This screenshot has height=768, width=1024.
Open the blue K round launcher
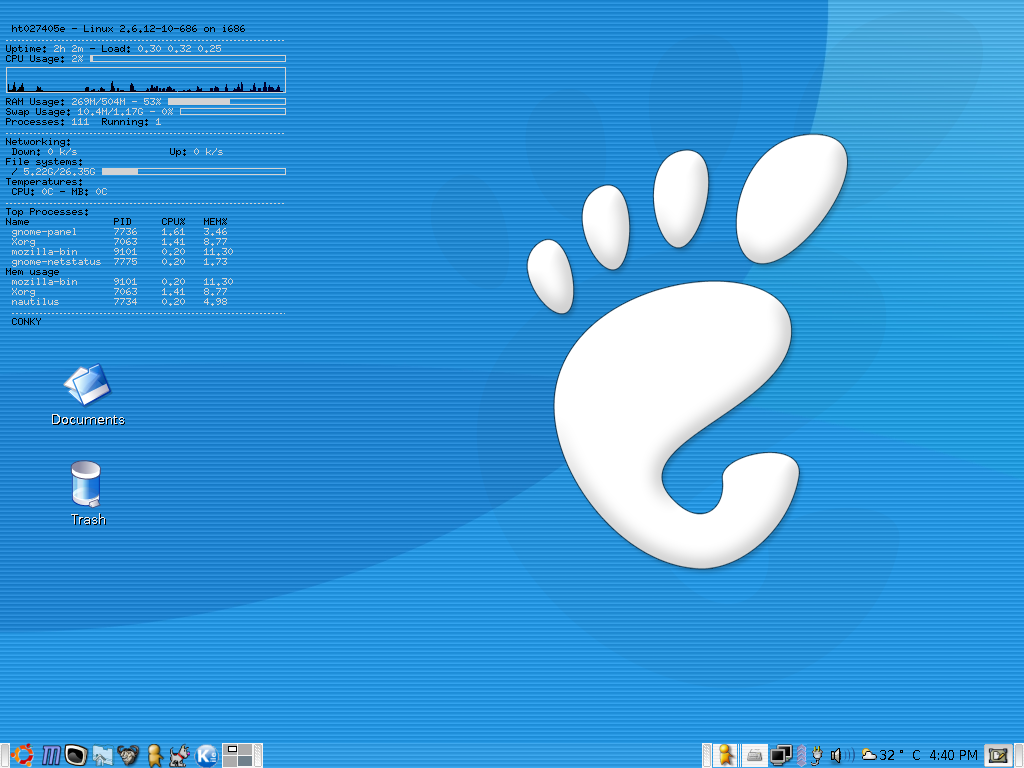tap(206, 755)
